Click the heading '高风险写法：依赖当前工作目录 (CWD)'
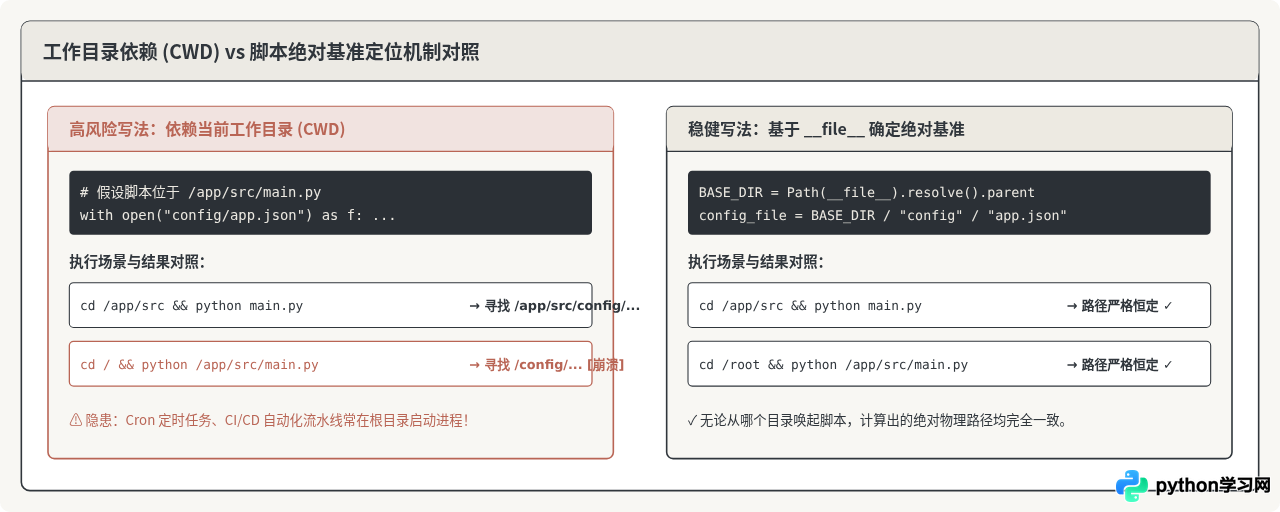 207,129
